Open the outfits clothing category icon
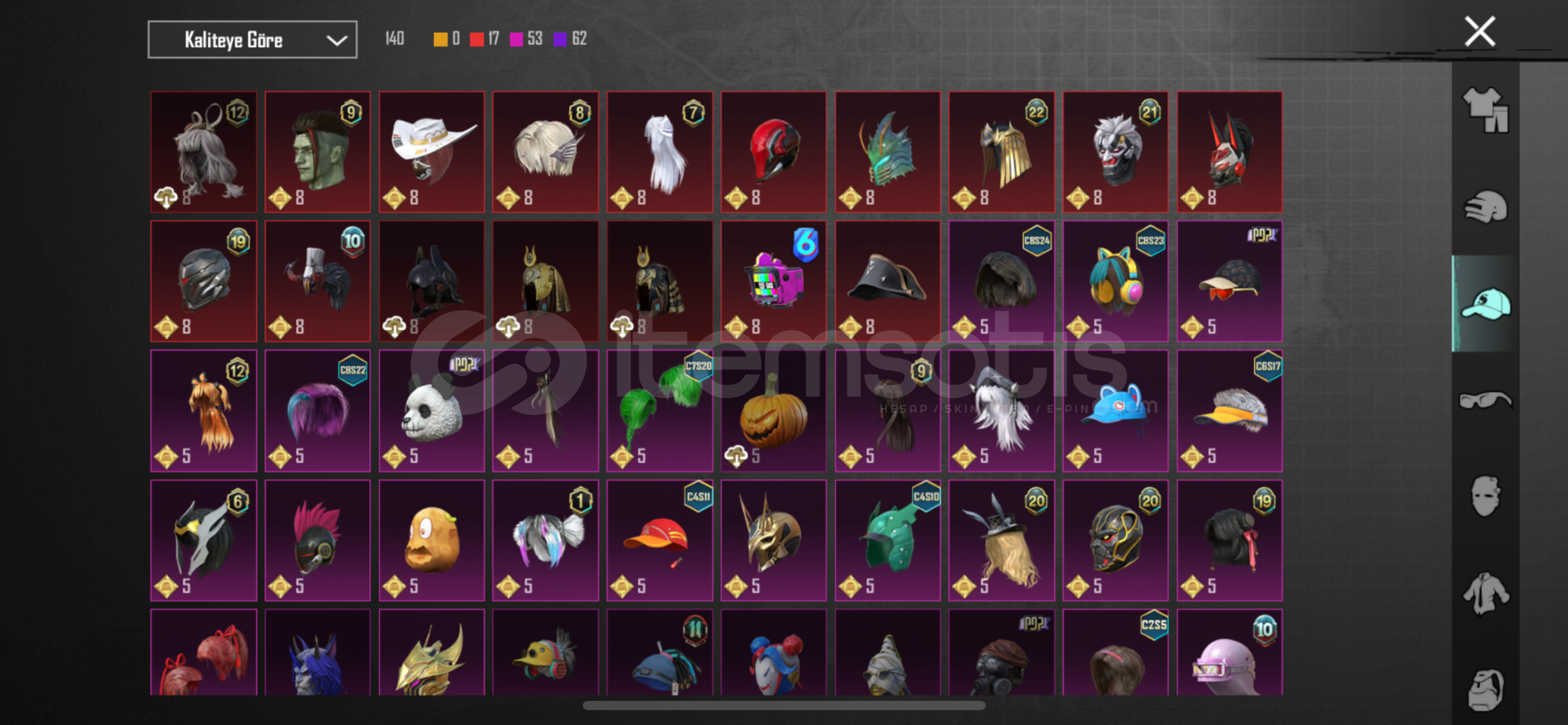 [x=1485, y=110]
